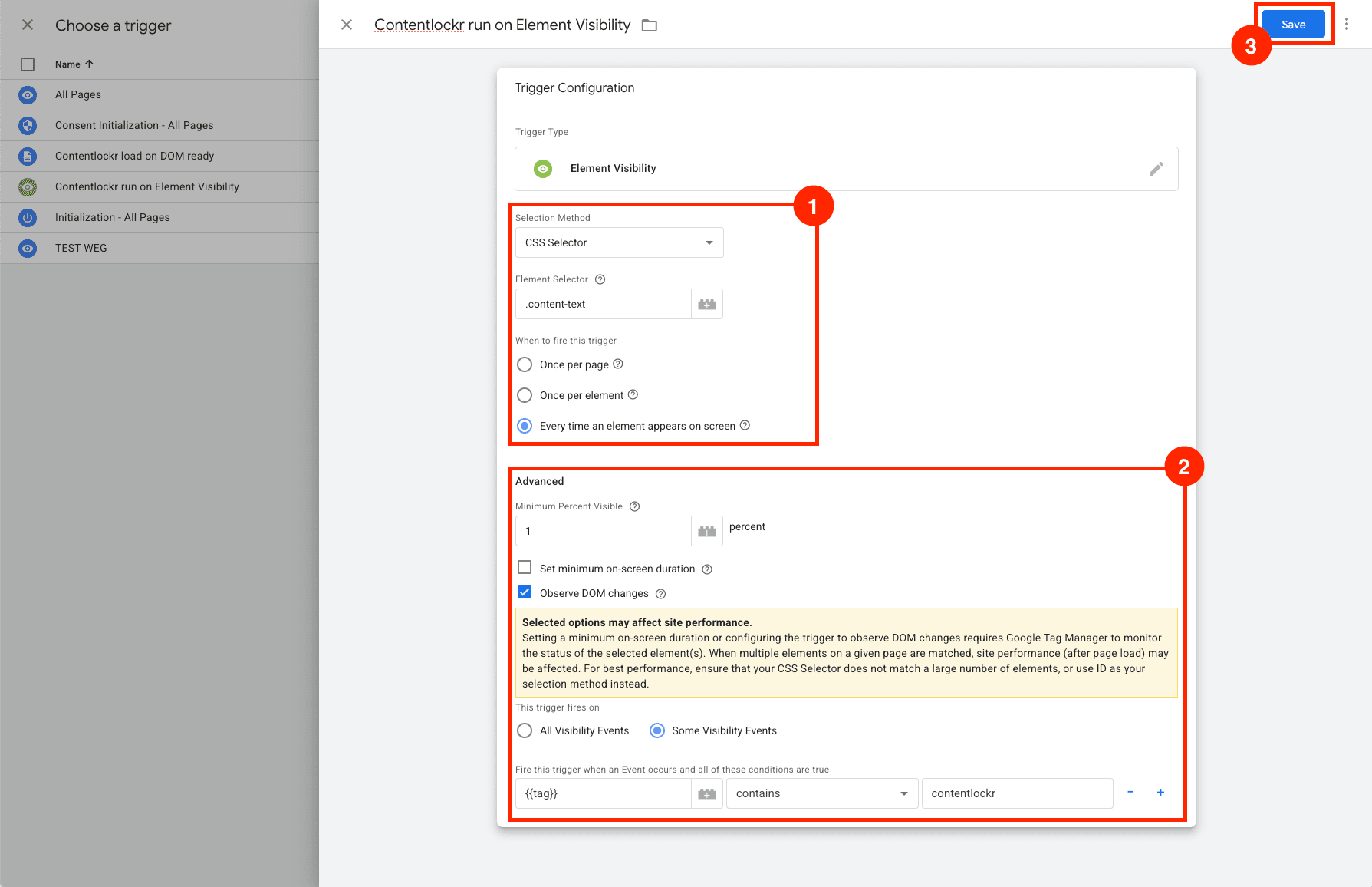Open the Selection Method dropdown
Viewport: 1372px width, 887px height.
(618, 242)
